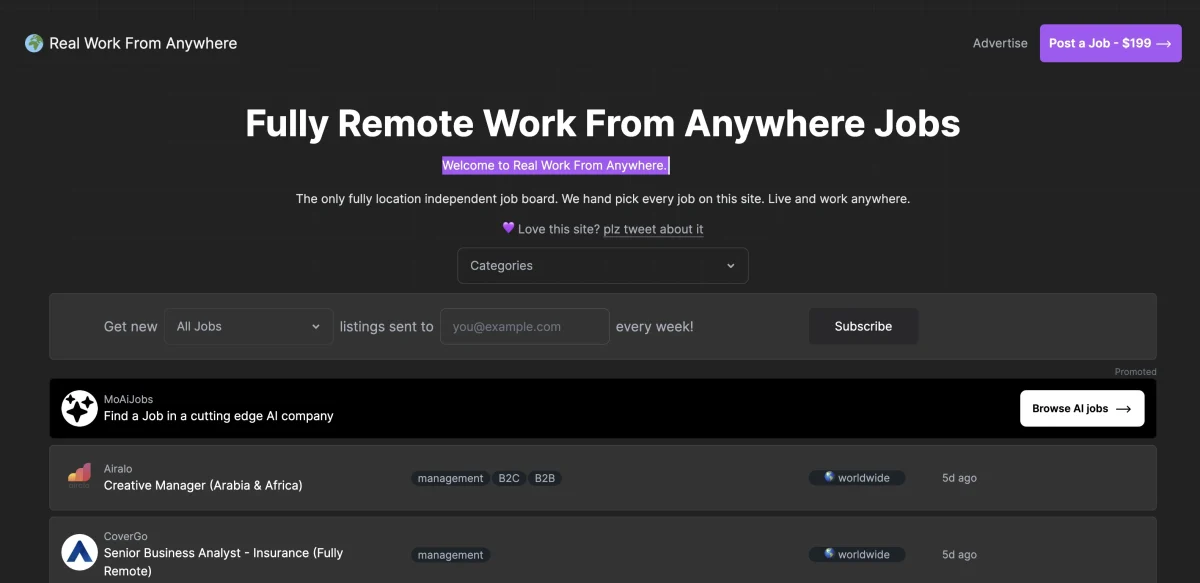Click '5d ago' on the CoverGo row

pyautogui.click(x=959, y=554)
